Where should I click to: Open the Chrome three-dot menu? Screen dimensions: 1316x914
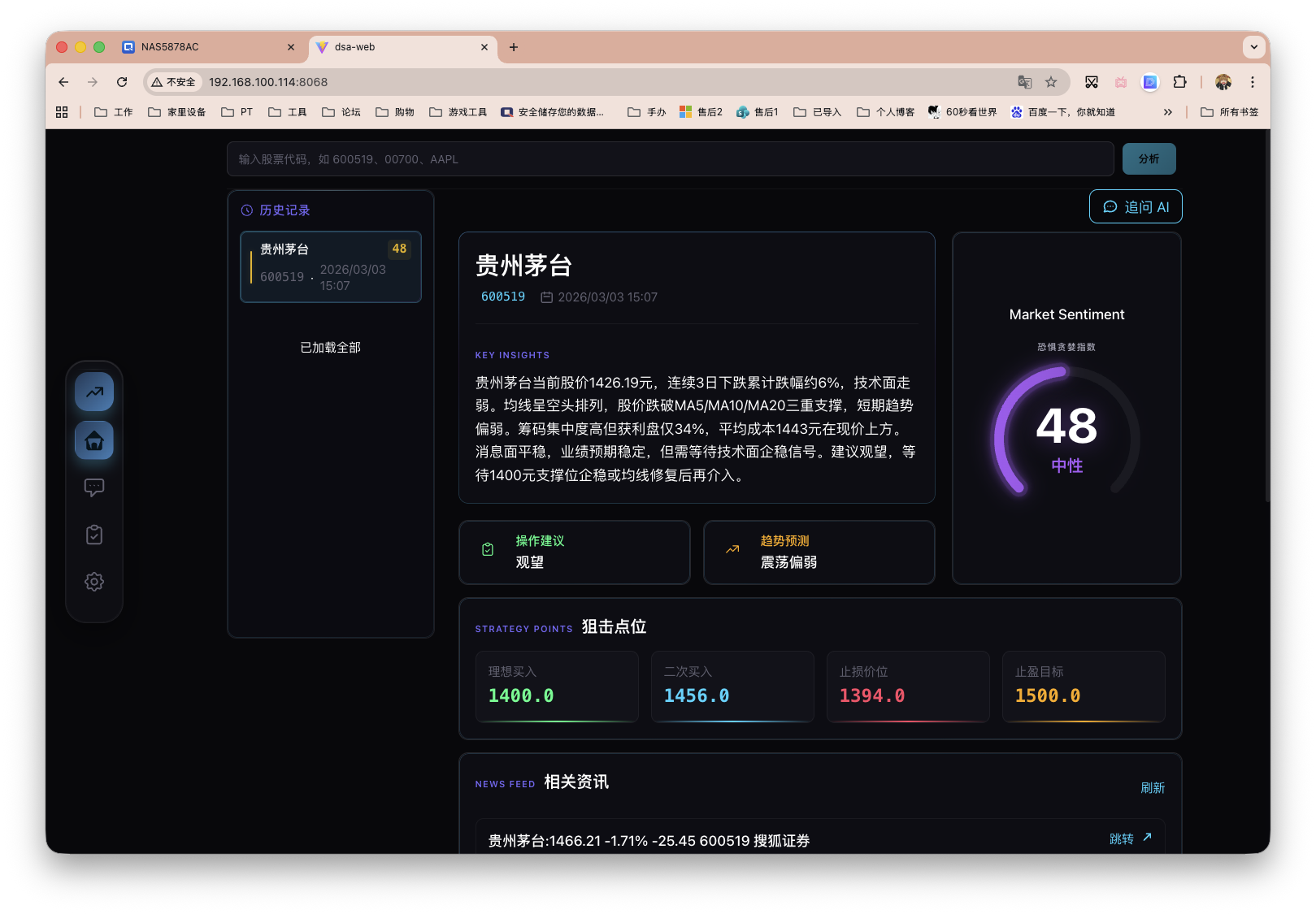pyautogui.click(x=1253, y=82)
